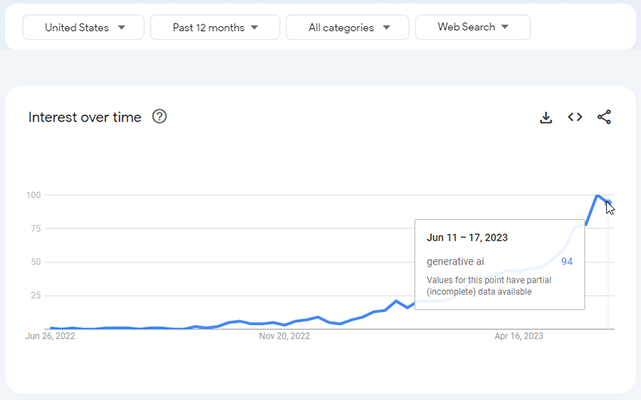Select the Nov 20, 2022 axis label
Image resolution: width=641 pixels, height=400 pixels.
(285, 337)
